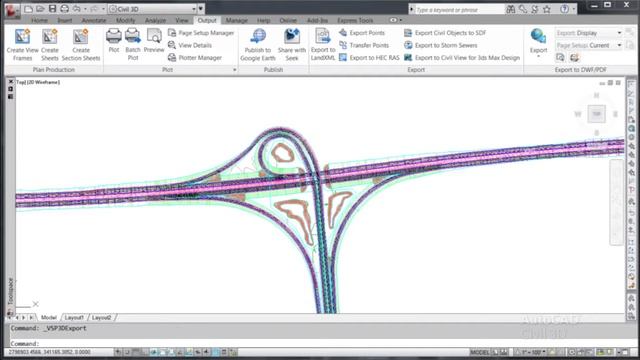Image resolution: width=640 pixels, height=360 pixels.
Task: Click viewport label Top 2D Wireframe
Action: 38,82
